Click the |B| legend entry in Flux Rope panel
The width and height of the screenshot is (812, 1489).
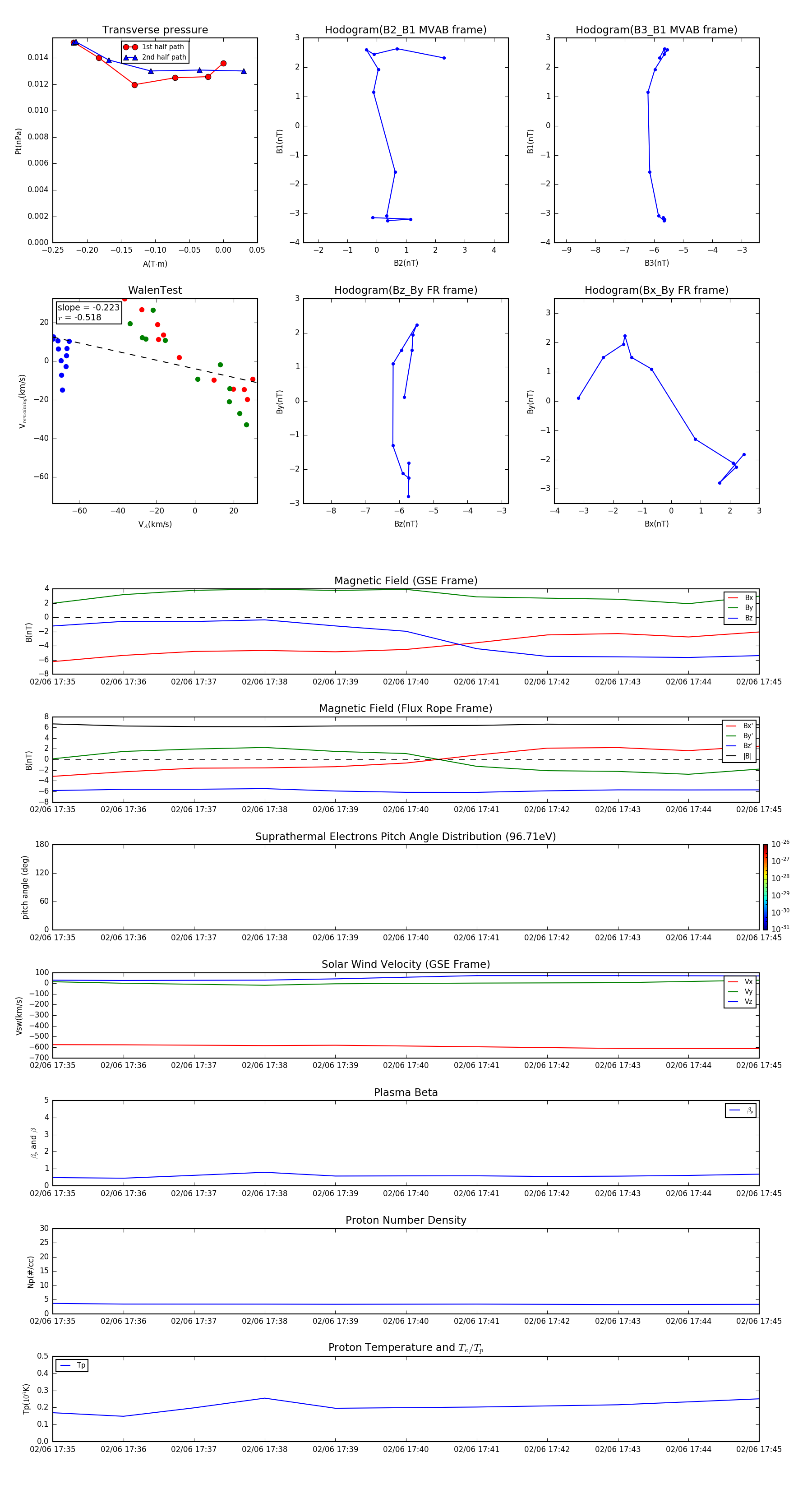coord(739,756)
